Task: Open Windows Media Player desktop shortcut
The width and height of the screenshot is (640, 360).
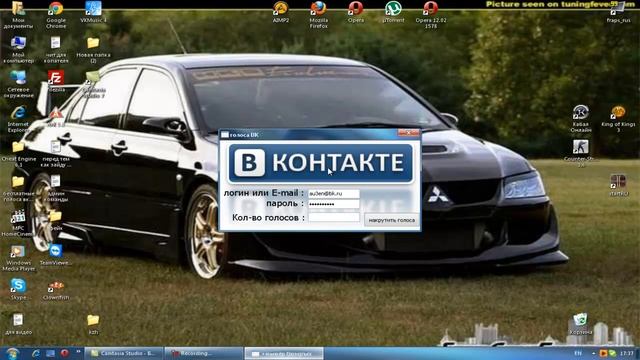Action: tap(18, 258)
